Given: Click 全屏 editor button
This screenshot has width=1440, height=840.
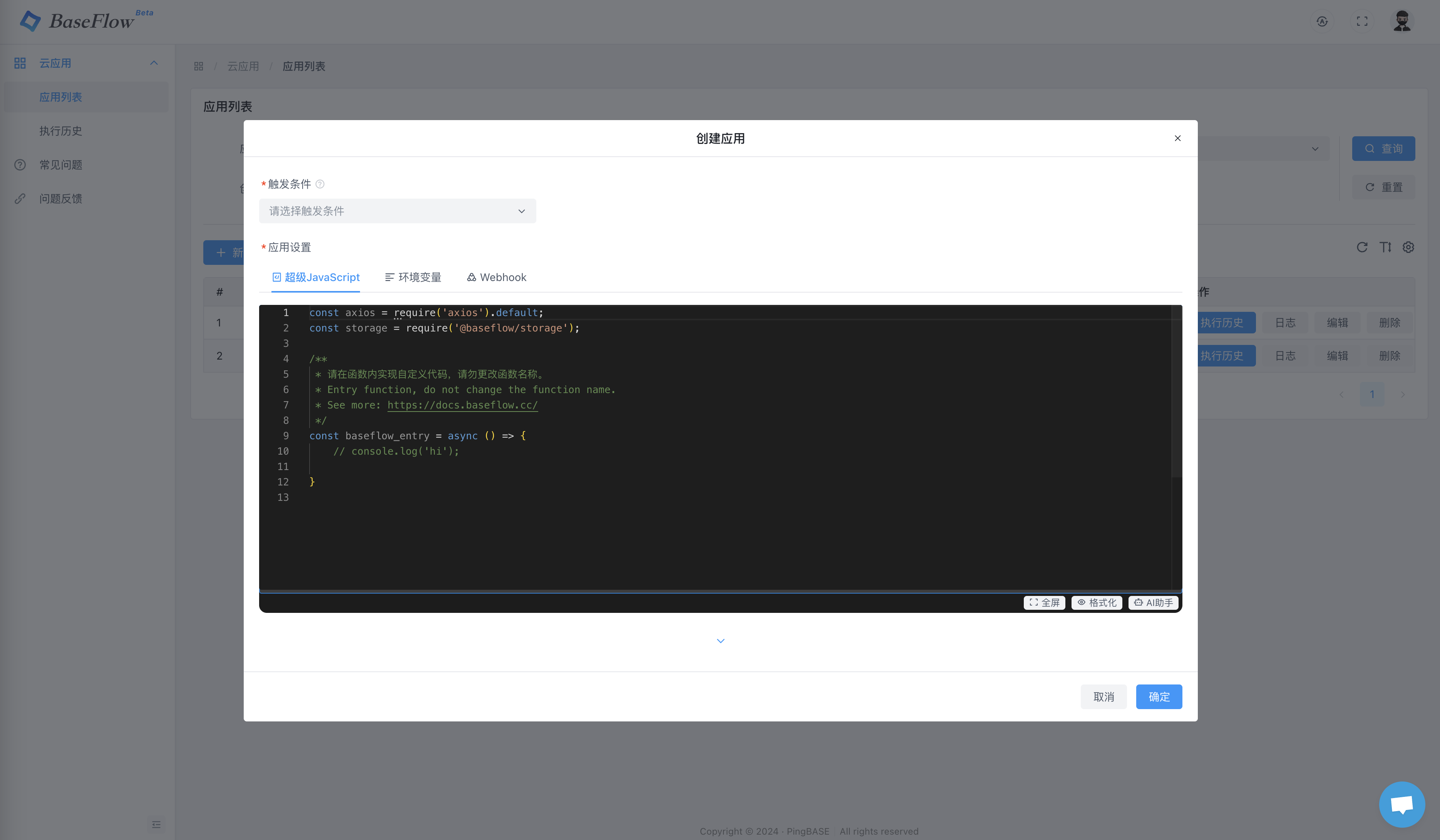Looking at the screenshot, I should (1045, 603).
